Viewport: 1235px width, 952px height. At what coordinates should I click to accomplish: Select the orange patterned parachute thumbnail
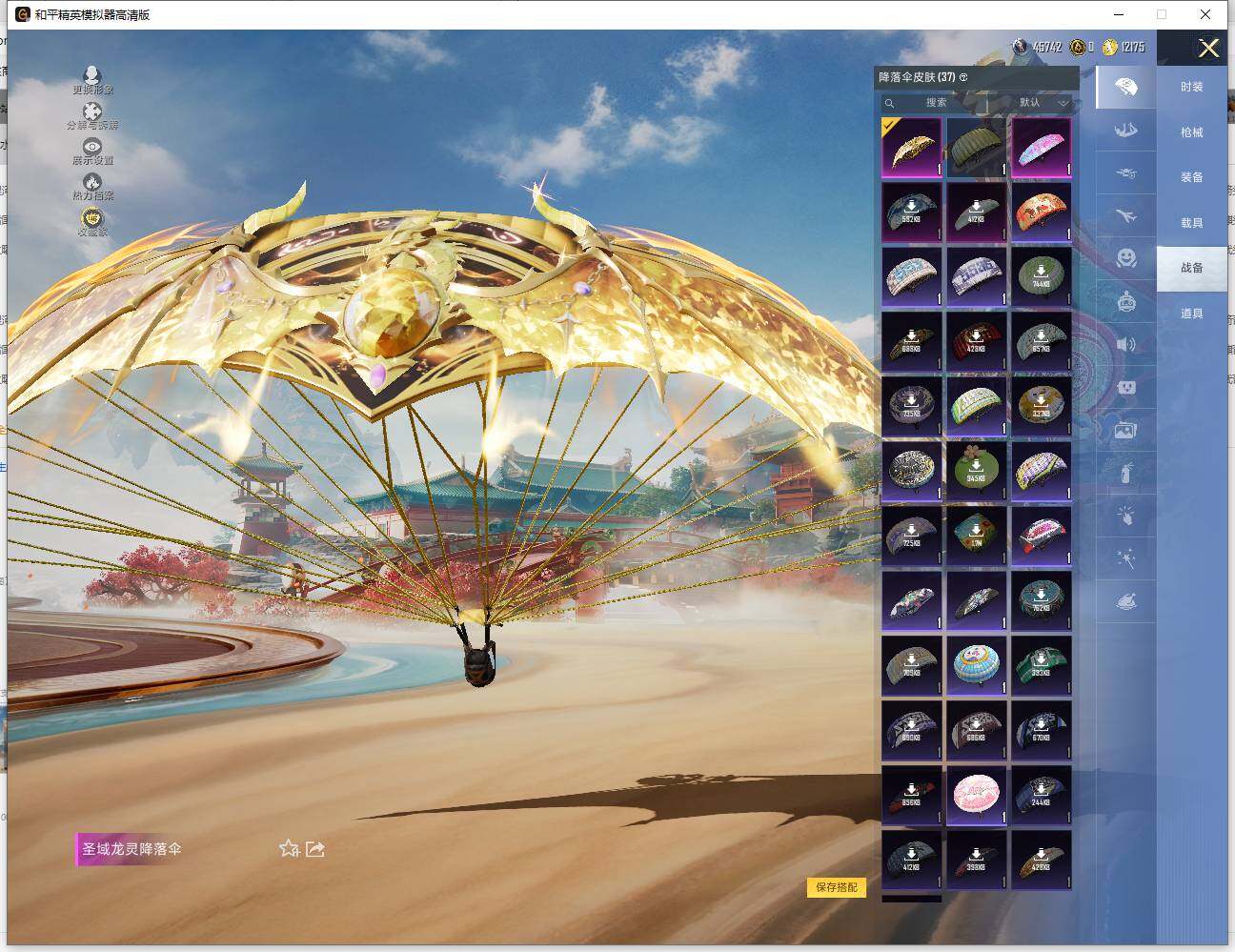click(x=1042, y=212)
